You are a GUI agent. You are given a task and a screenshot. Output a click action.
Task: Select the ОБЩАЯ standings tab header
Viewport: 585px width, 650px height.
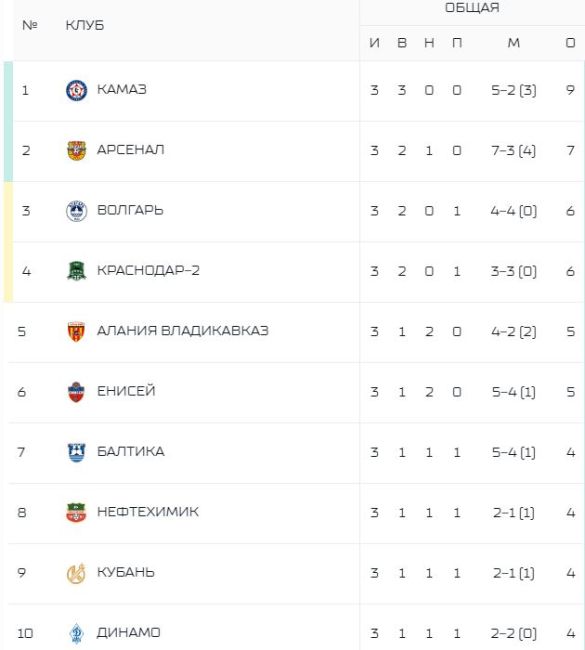coord(472,7)
